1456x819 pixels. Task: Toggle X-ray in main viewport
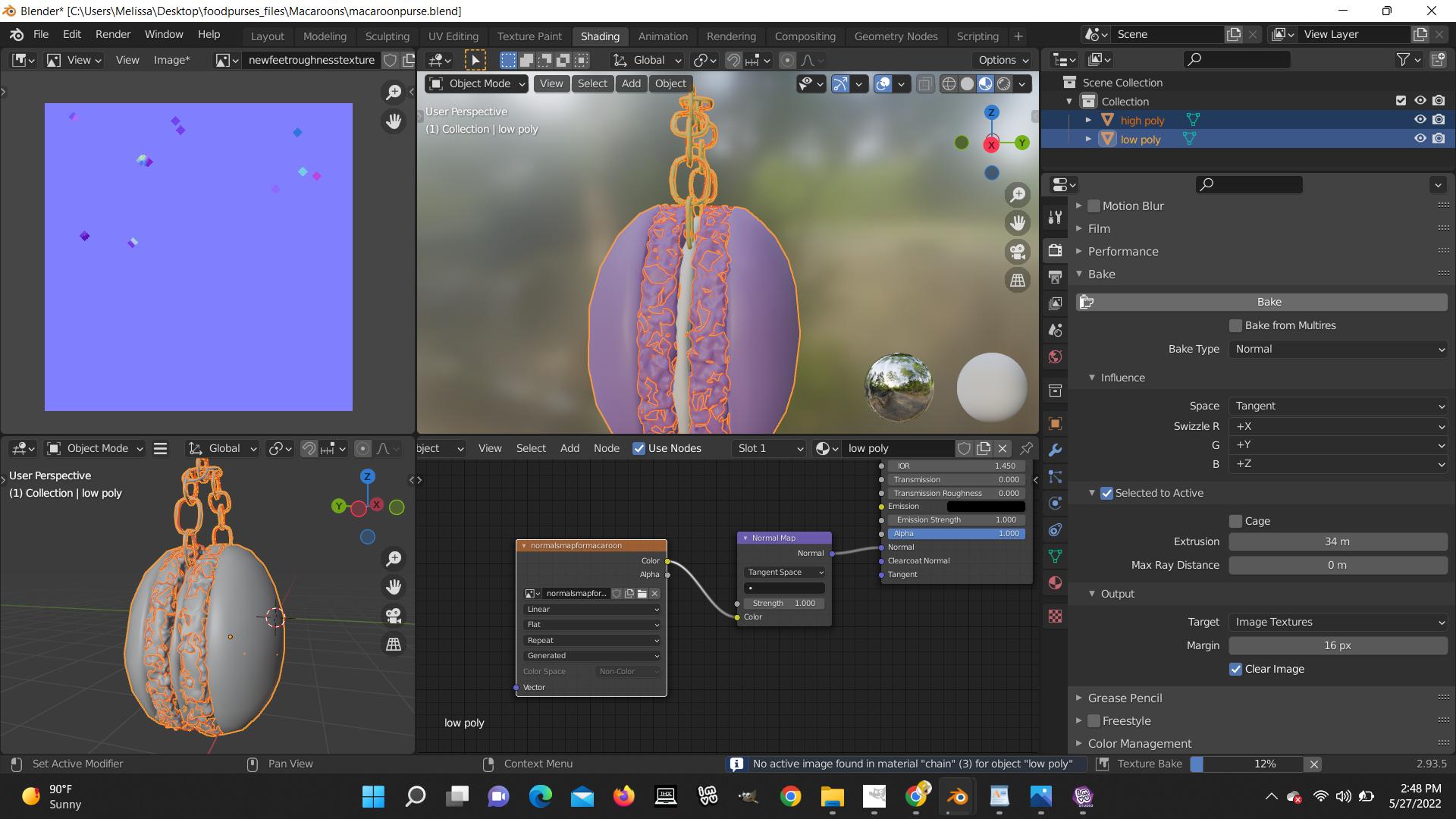pos(925,84)
